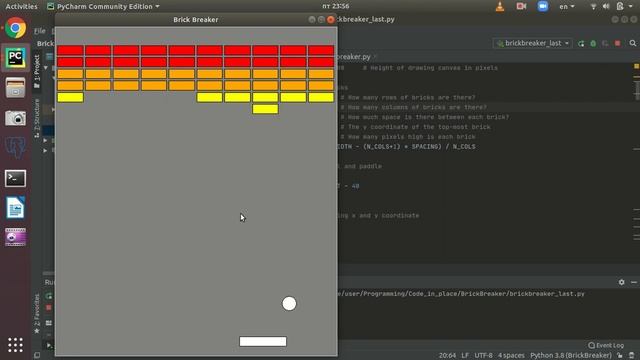Click the 4 spaces indent setting
This screenshot has width=640, height=360.
(x=511, y=356)
